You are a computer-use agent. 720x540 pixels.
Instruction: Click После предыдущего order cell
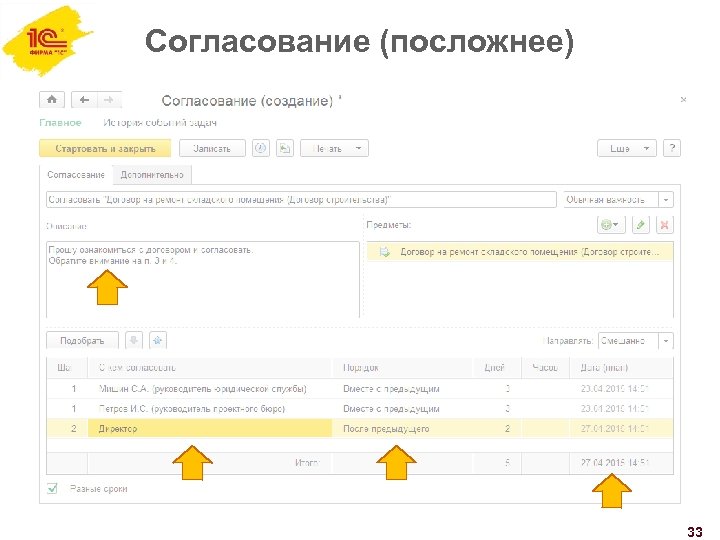[402, 428]
